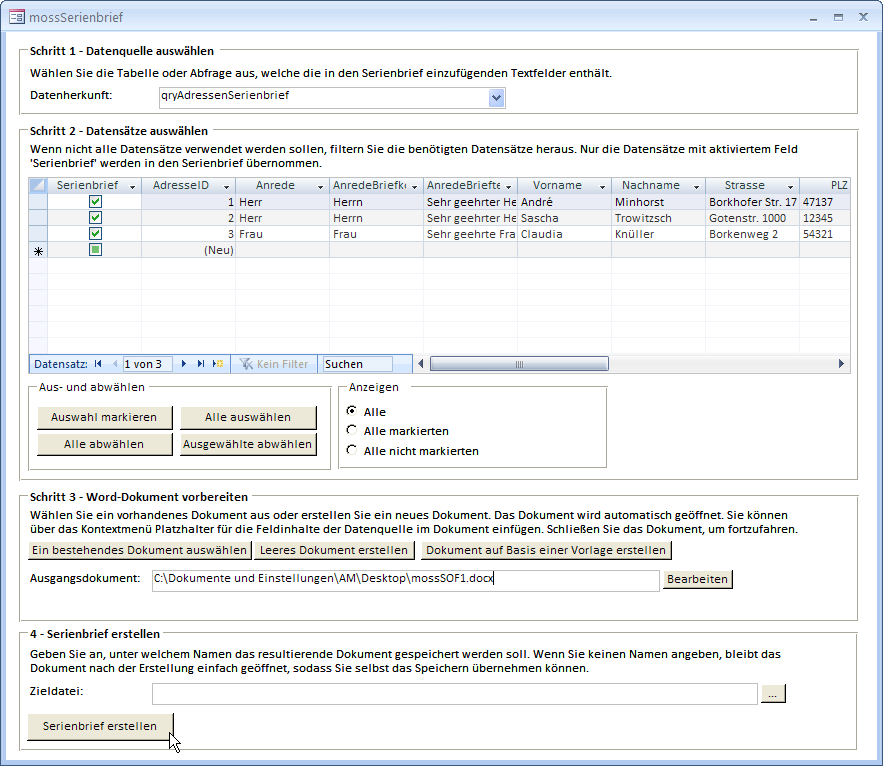Image resolution: width=883 pixels, height=766 pixels.
Task: Click the select-all corner of the datasheet
Action: coord(38,185)
